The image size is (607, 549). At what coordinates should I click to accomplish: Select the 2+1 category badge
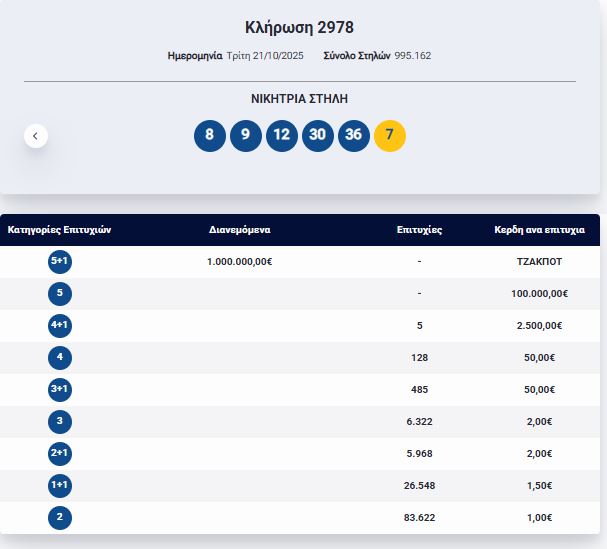pyautogui.click(x=60, y=453)
